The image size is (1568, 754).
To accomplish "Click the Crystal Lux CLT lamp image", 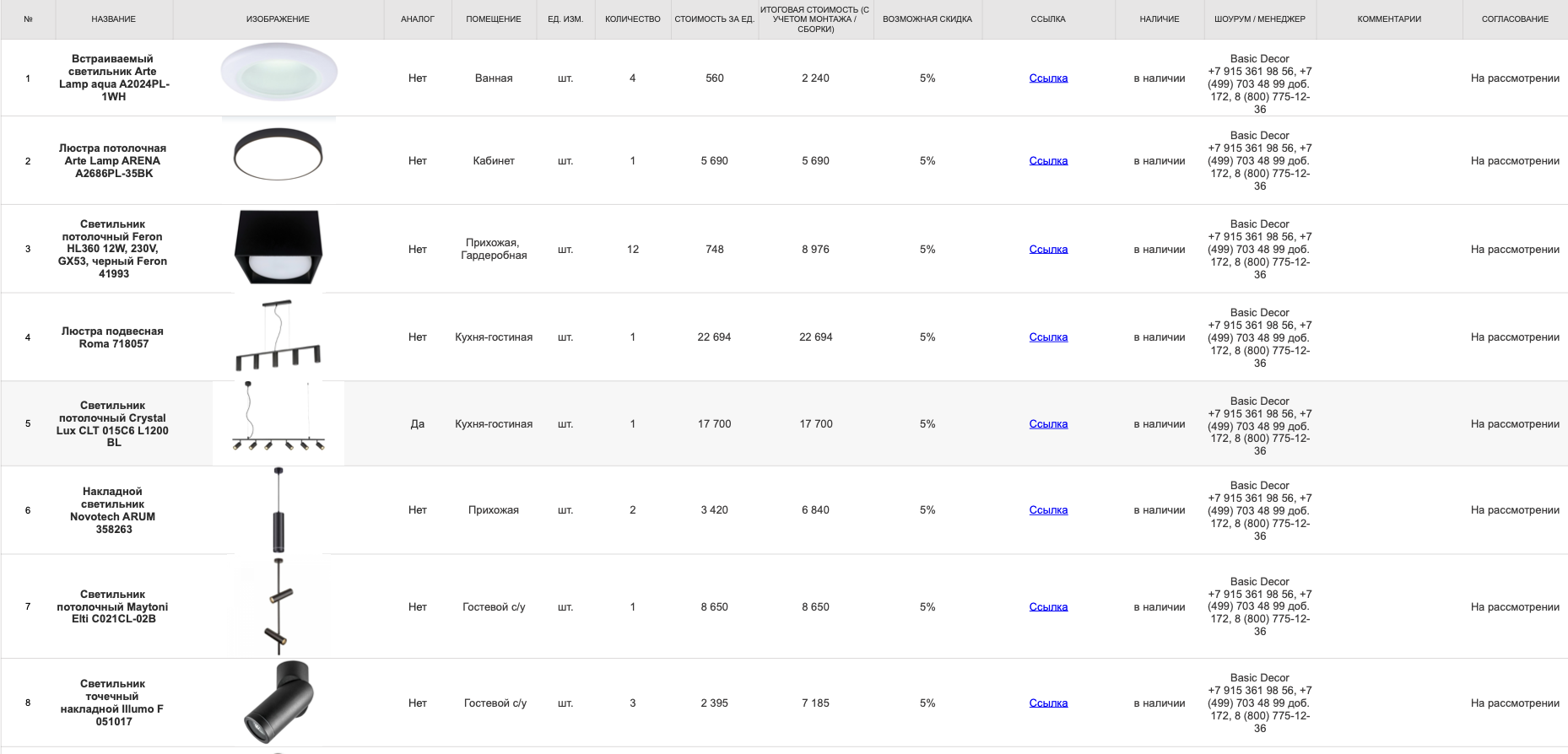I will click(x=278, y=422).
